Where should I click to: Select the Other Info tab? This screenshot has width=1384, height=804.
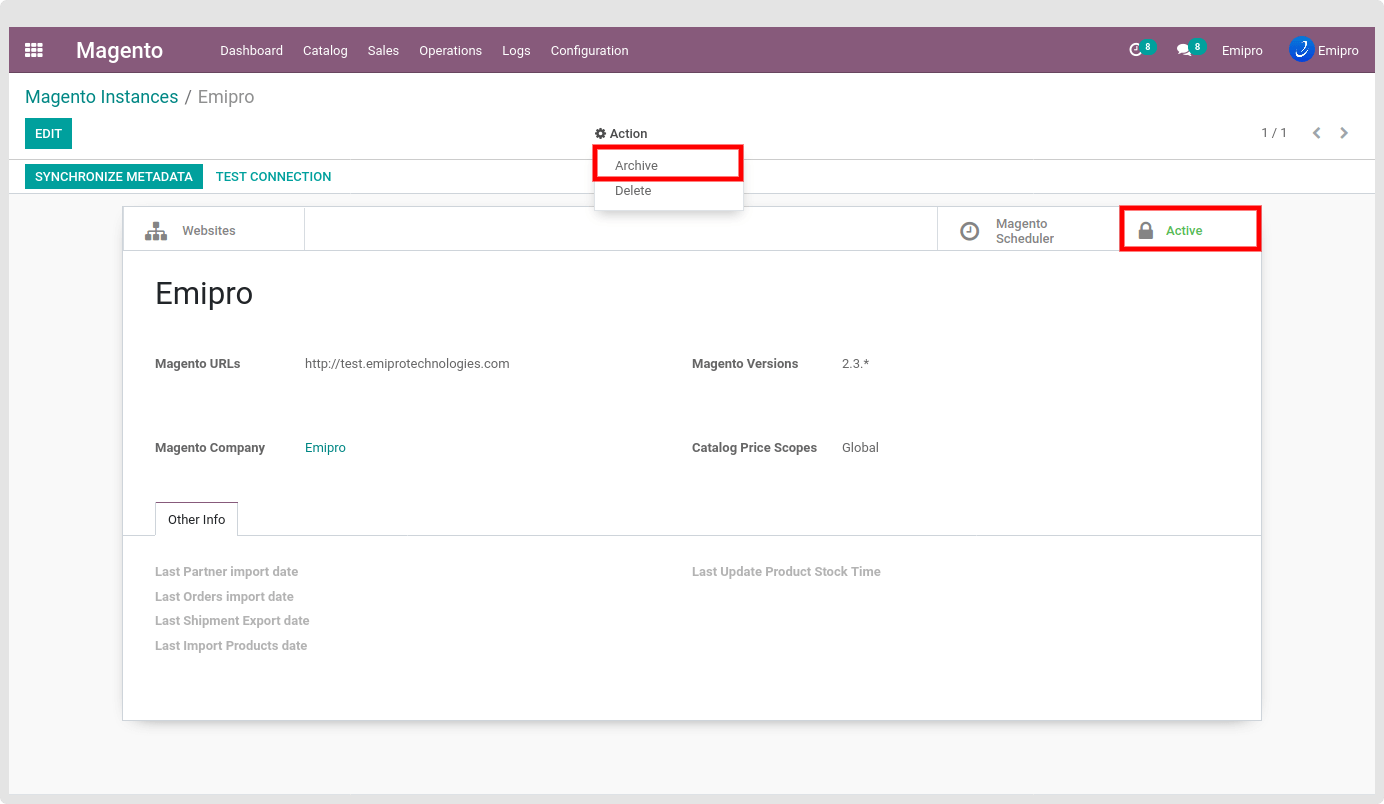[x=196, y=519]
